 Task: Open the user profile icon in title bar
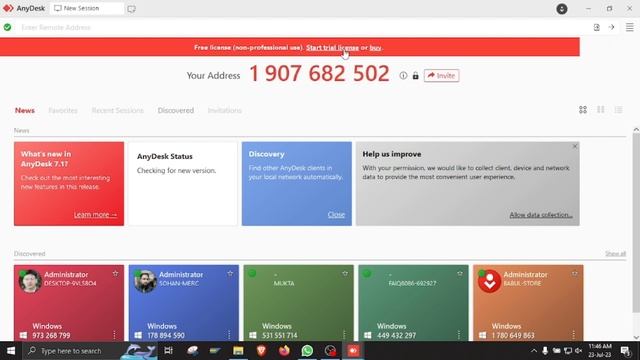[562, 9]
